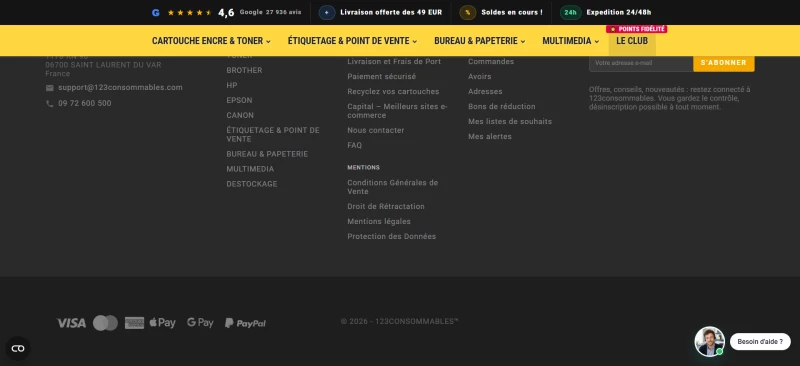Open Capital – Meilleurs sites e-commerce link
Image resolution: width=800 pixels, height=366 pixels.
click(x=397, y=111)
